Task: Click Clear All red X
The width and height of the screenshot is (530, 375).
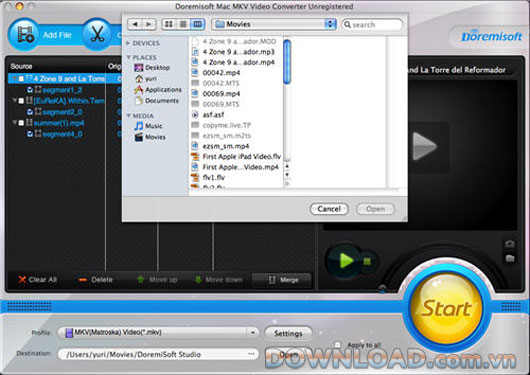Action: 22,279
